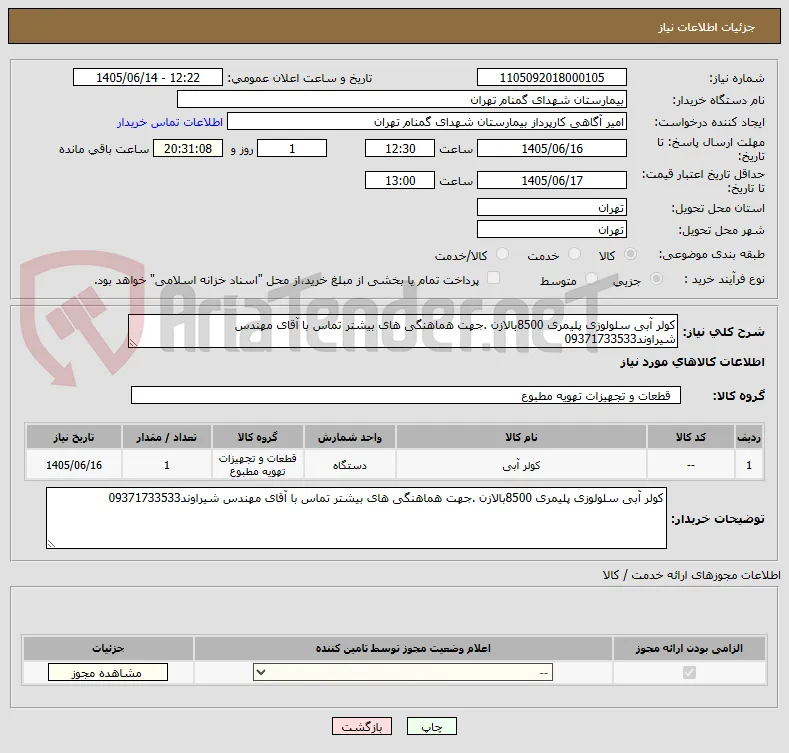Click the buyer organization name field

(402, 100)
